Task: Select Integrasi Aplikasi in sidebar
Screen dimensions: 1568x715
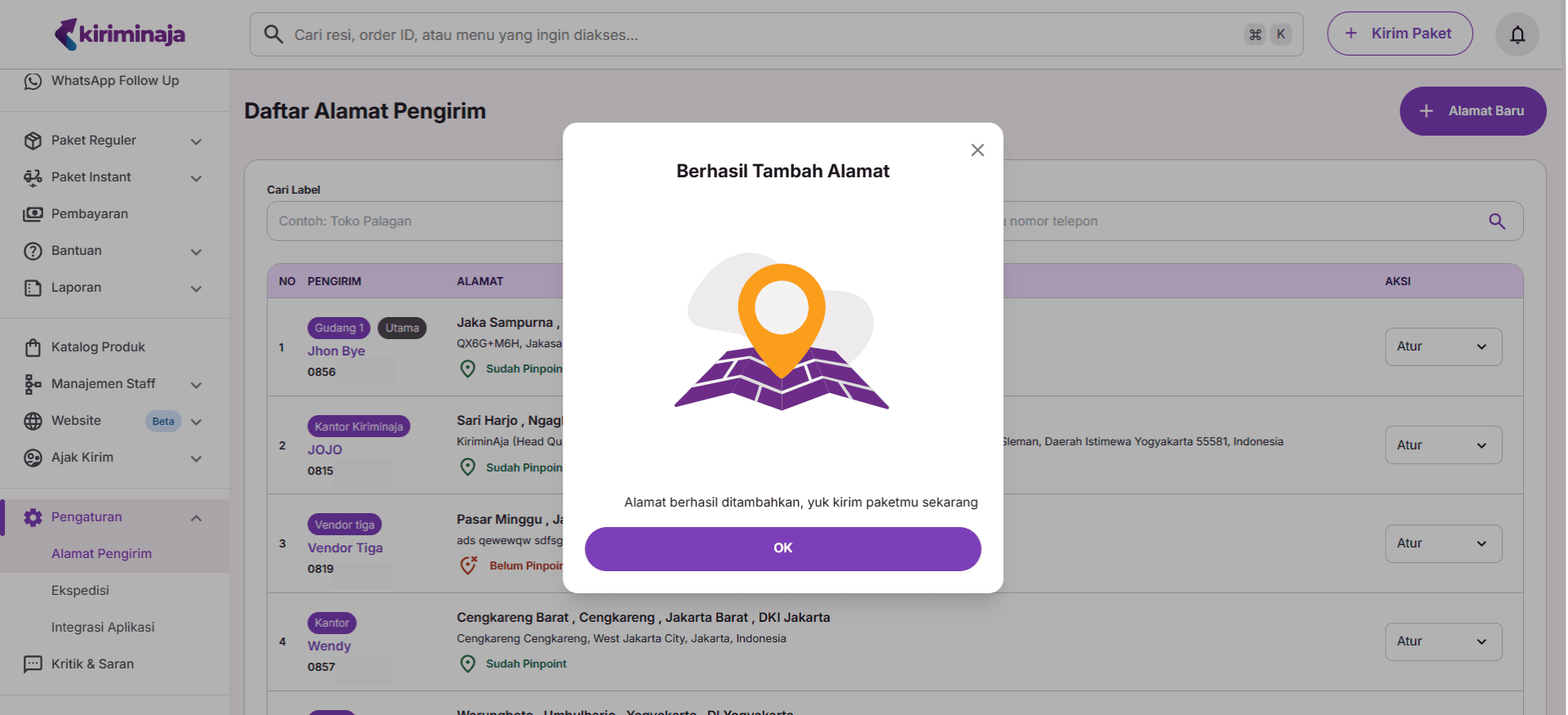Action: tap(103, 628)
